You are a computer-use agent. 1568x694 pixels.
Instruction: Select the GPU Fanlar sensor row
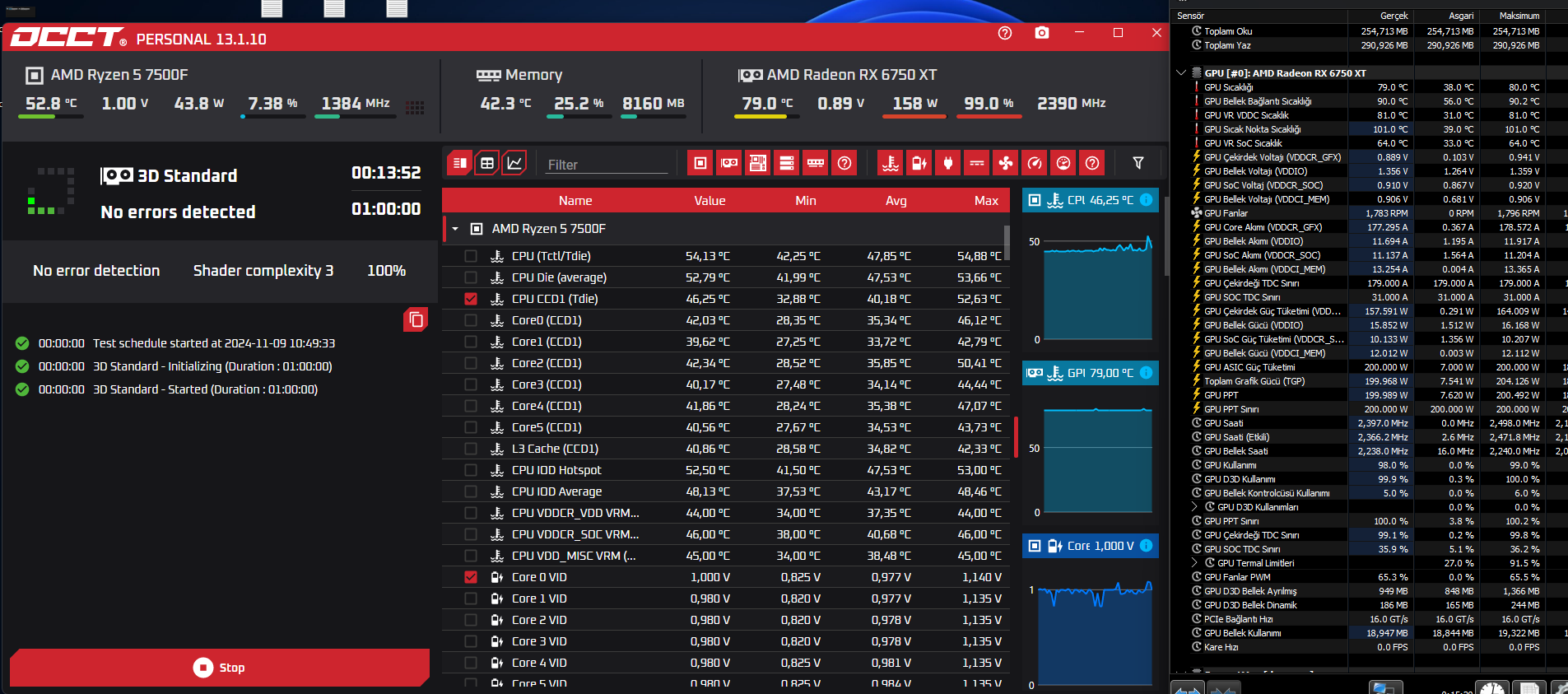1368,213
